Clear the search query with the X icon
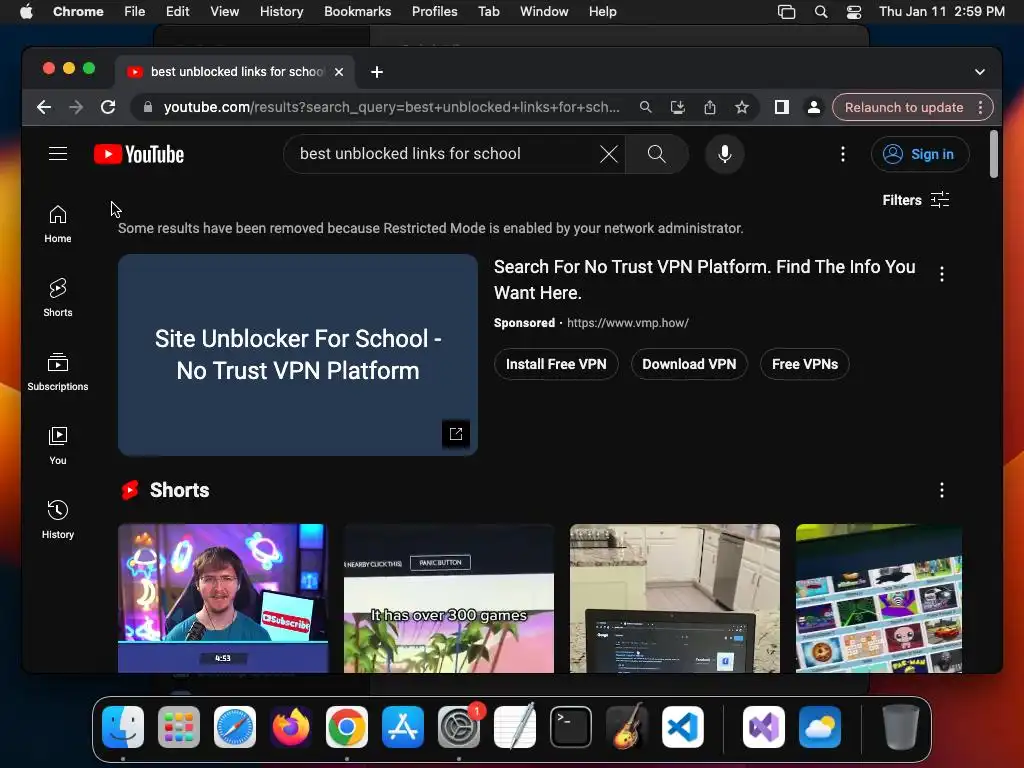The width and height of the screenshot is (1024, 768). pyautogui.click(x=608, y=154)
